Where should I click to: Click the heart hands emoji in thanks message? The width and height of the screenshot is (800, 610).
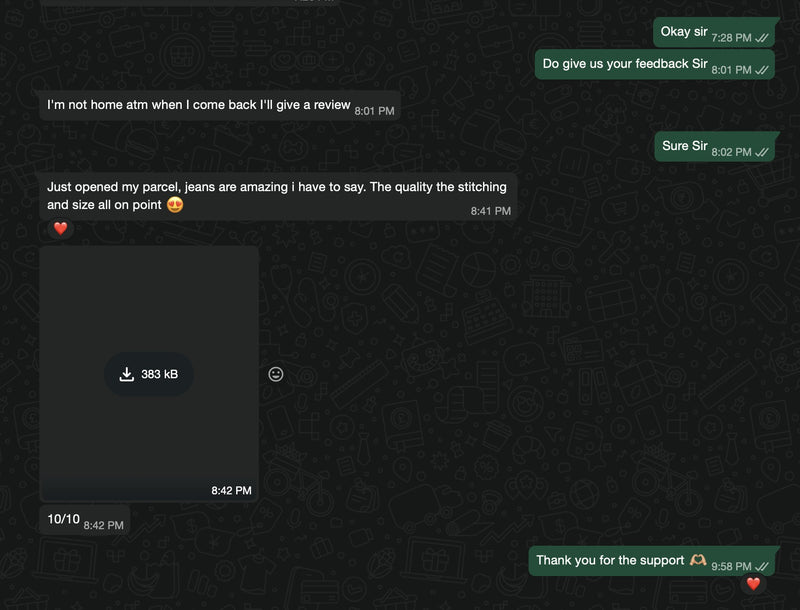698,560
